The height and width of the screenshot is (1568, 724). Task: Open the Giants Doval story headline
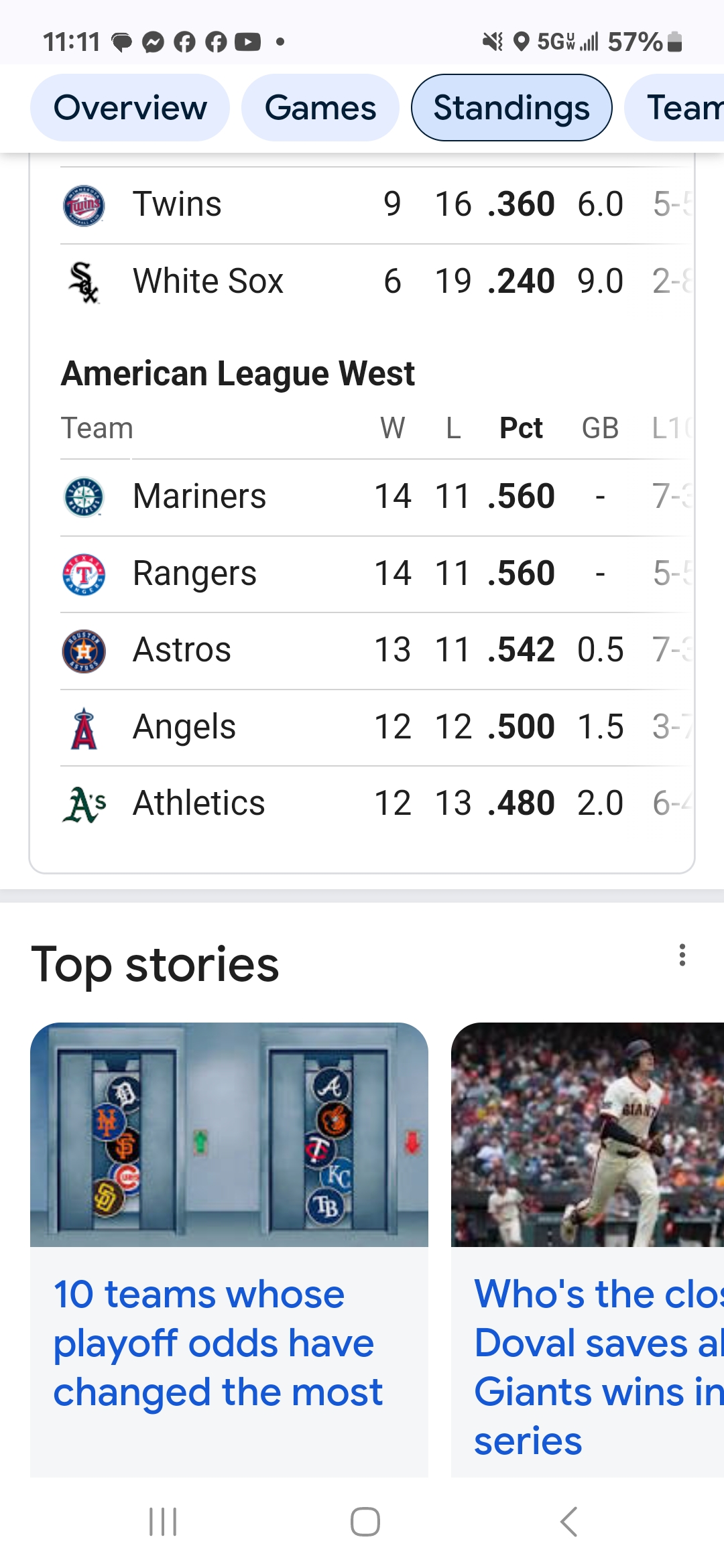[x=599, y=1367]
